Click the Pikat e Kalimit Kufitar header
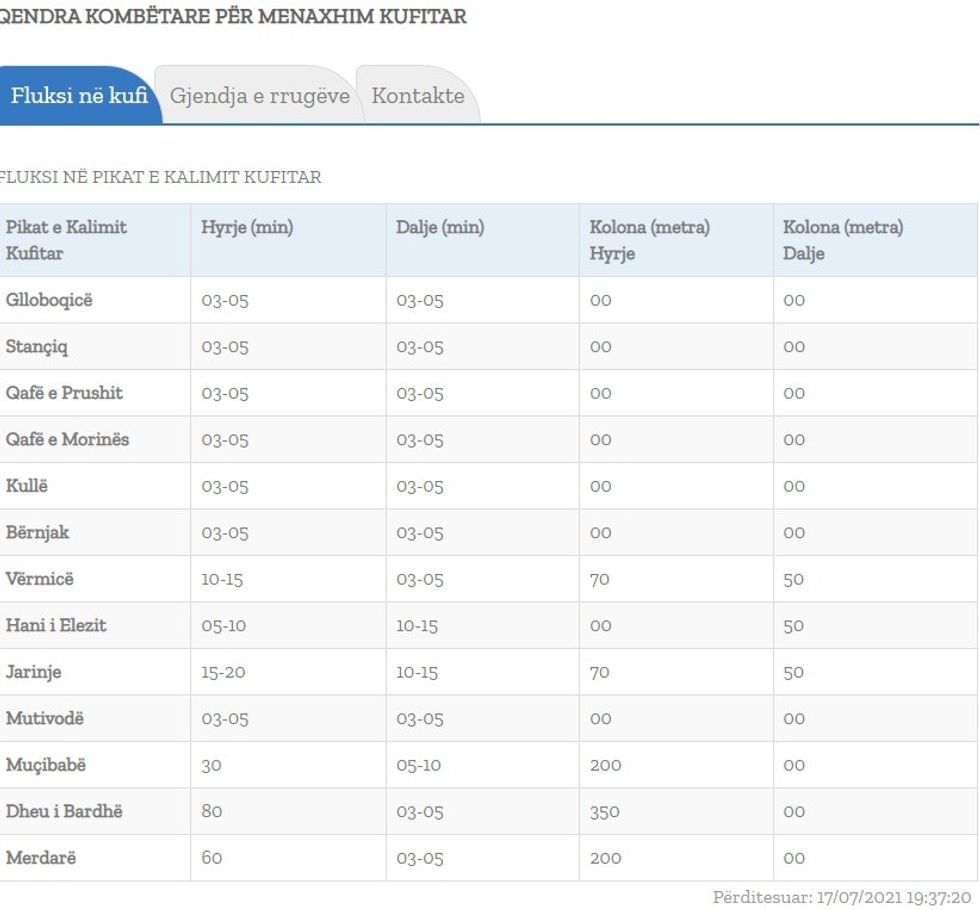This screenshot has height=910, width=980. tap(66, 240)
